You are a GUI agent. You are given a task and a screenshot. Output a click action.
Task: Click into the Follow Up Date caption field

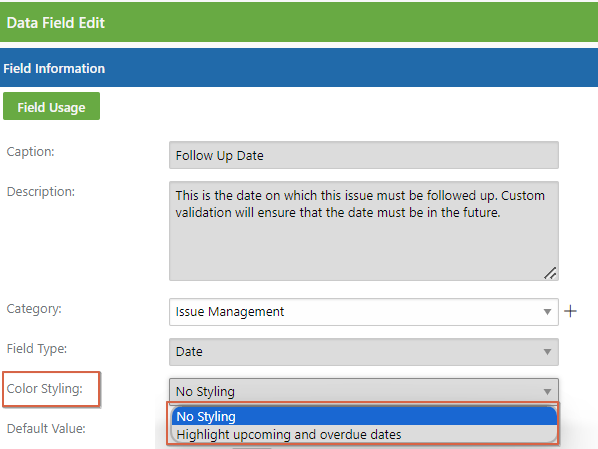click(x=364, y=155)
